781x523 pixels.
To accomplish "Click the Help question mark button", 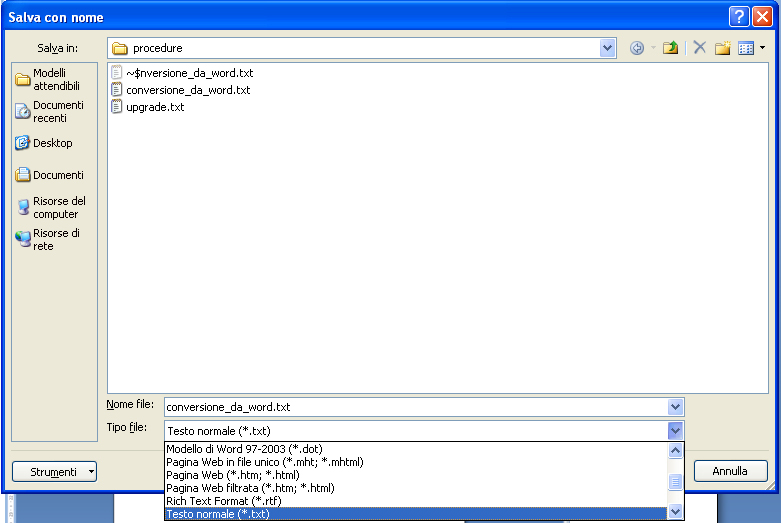I will click(739, 16).
